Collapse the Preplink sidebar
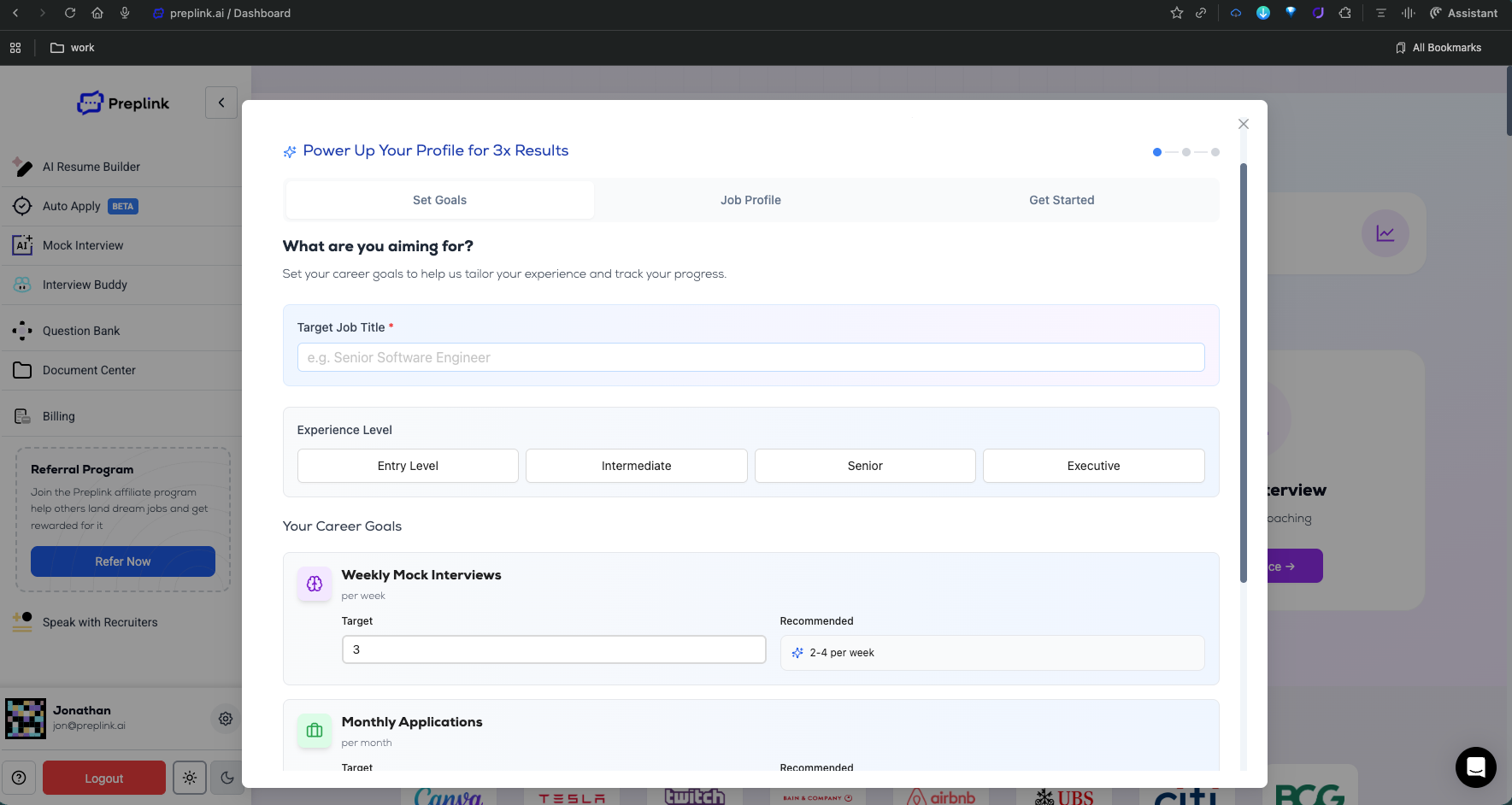The width and height of the screenshot is (1512, 805). tap(221, 103)
